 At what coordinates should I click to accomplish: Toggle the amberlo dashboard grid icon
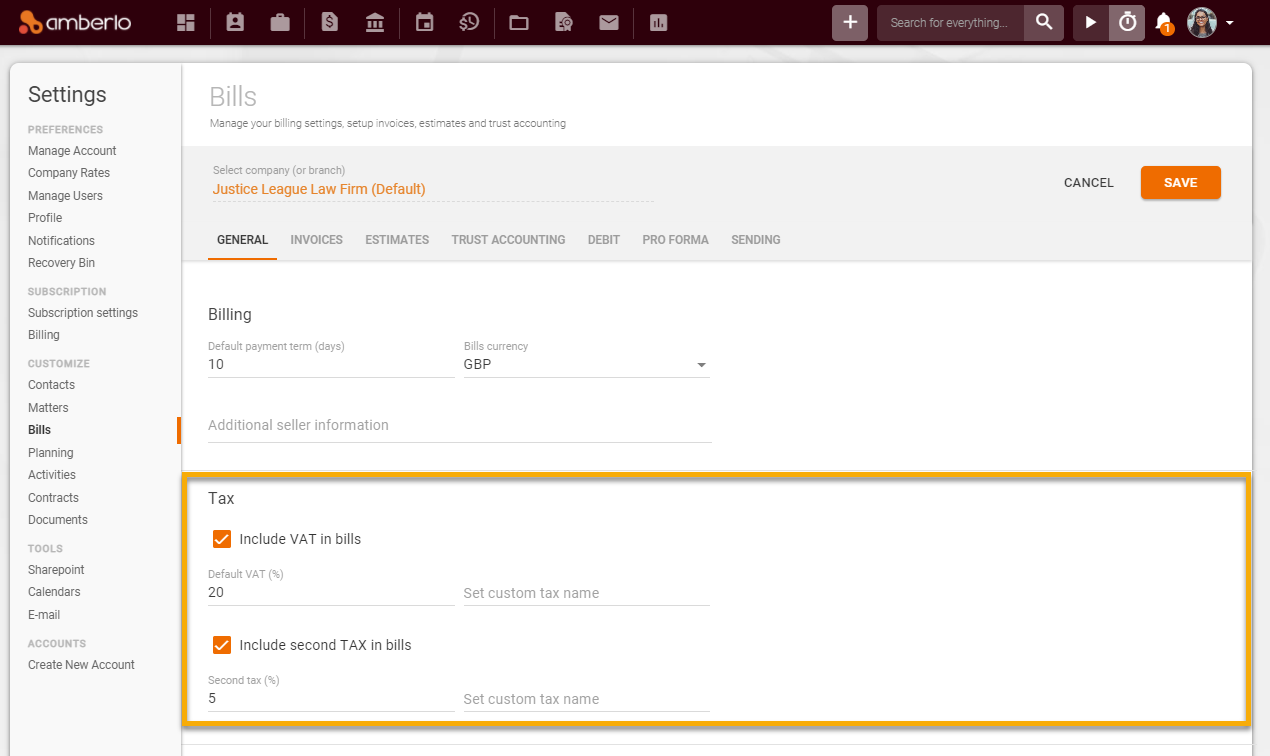click(185, 22)
